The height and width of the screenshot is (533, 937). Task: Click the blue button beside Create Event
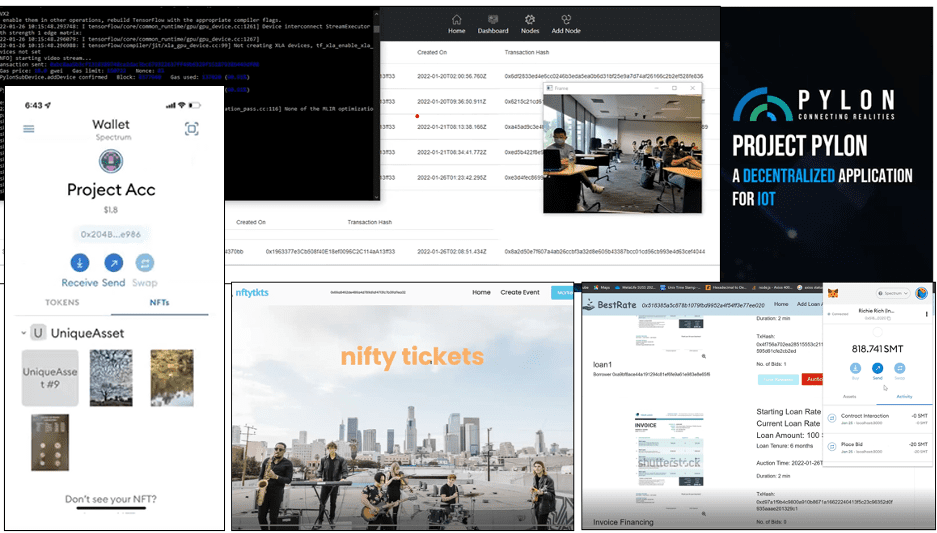pos(562,292)
